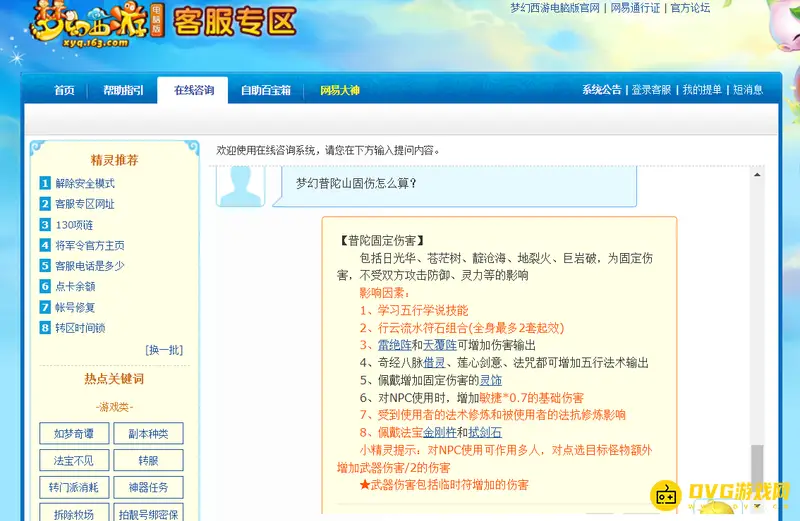
Task: Open 官方论坛 link
Action: click(690, 8)
